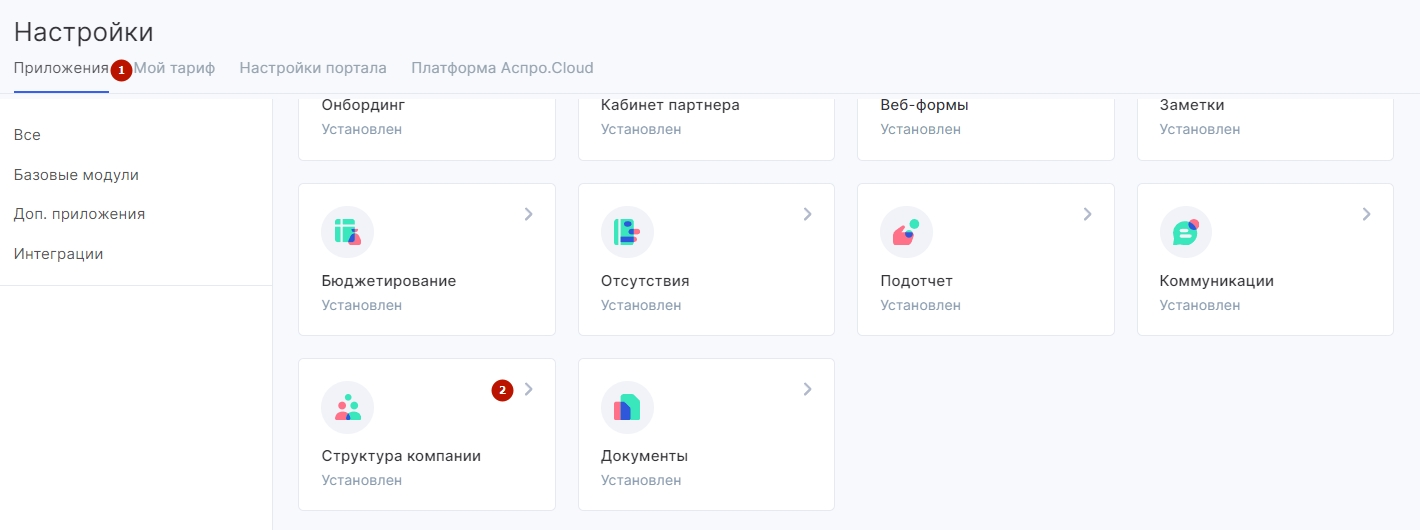1420x530 pixels.
Task: Open the Настройки портала tab
Action: 313,68
